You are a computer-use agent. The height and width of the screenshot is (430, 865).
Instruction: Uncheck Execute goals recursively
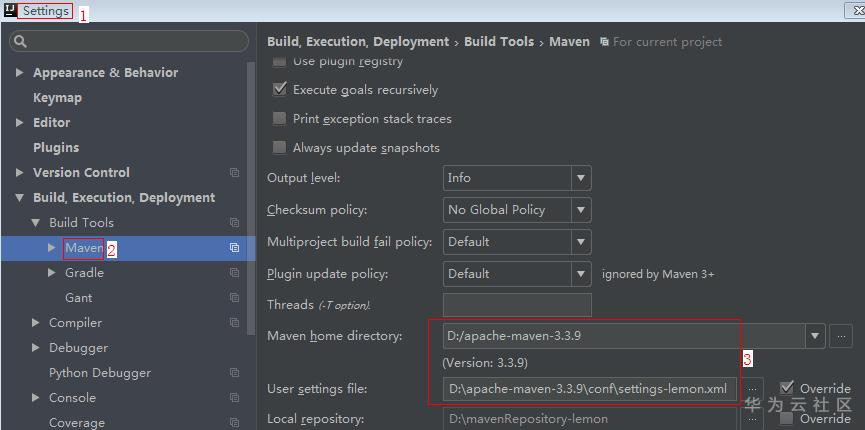280,90
